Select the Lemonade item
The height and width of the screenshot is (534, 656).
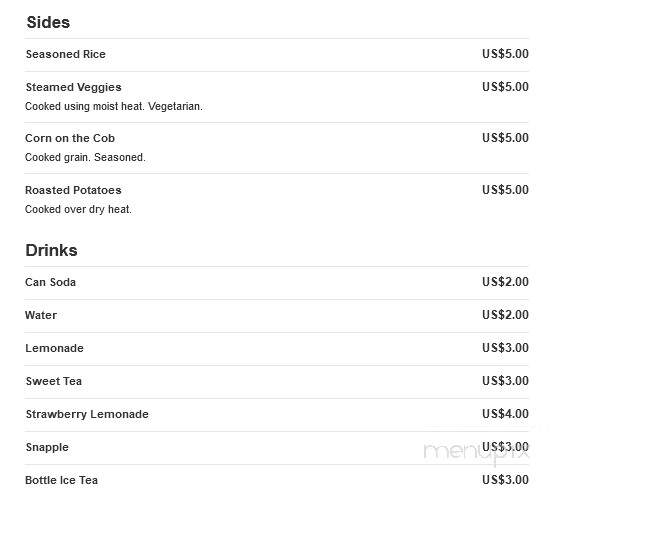click(x=54, y=348)
